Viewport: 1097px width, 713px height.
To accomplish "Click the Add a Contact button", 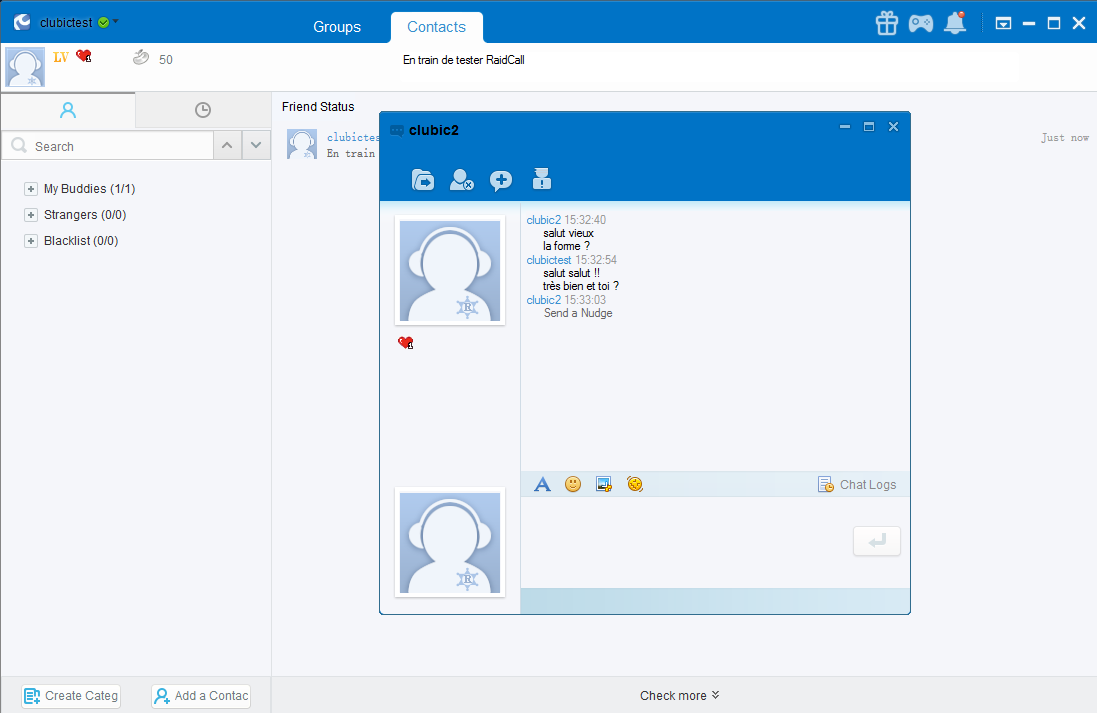I will 201,696.
